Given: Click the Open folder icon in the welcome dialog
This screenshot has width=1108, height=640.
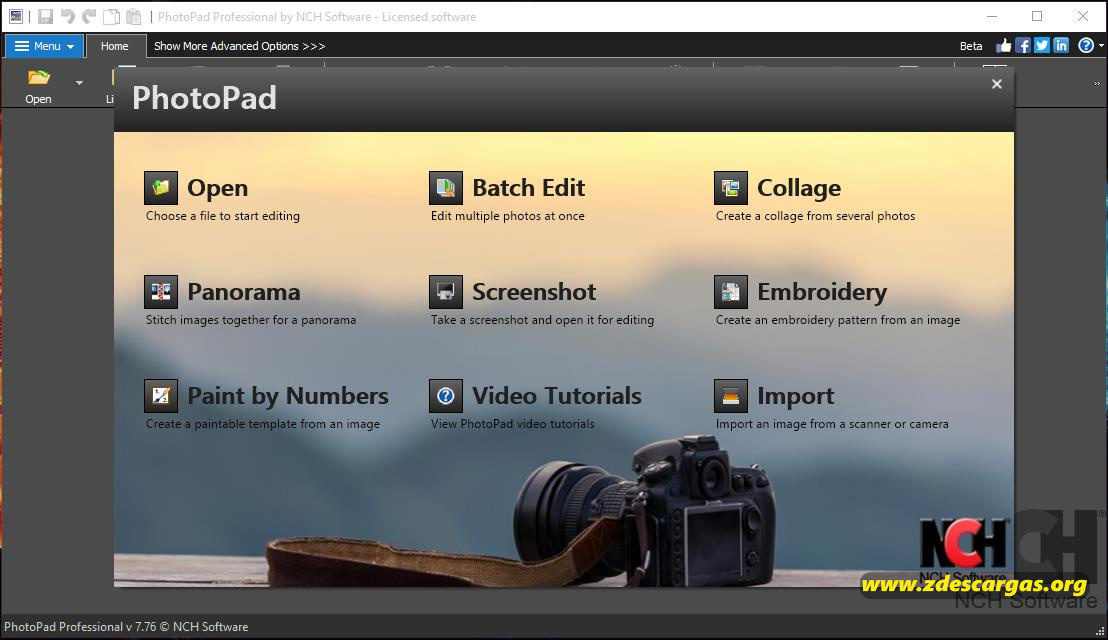Looking at the screenshot, I should coord(160,188).
